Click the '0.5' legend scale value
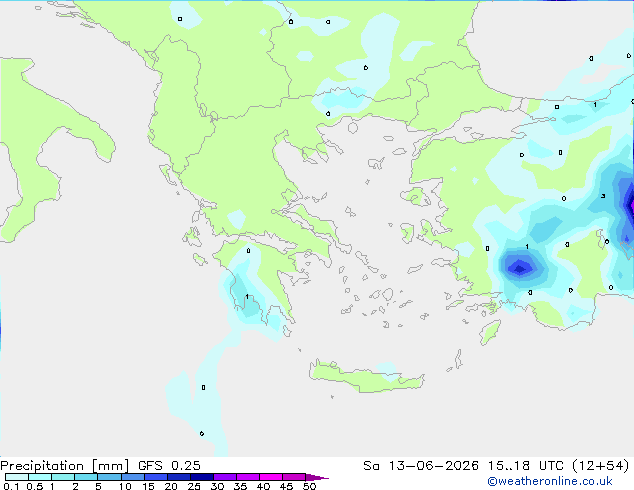The width and height of the screenshot is (634, 490). (x=34, y=486)
